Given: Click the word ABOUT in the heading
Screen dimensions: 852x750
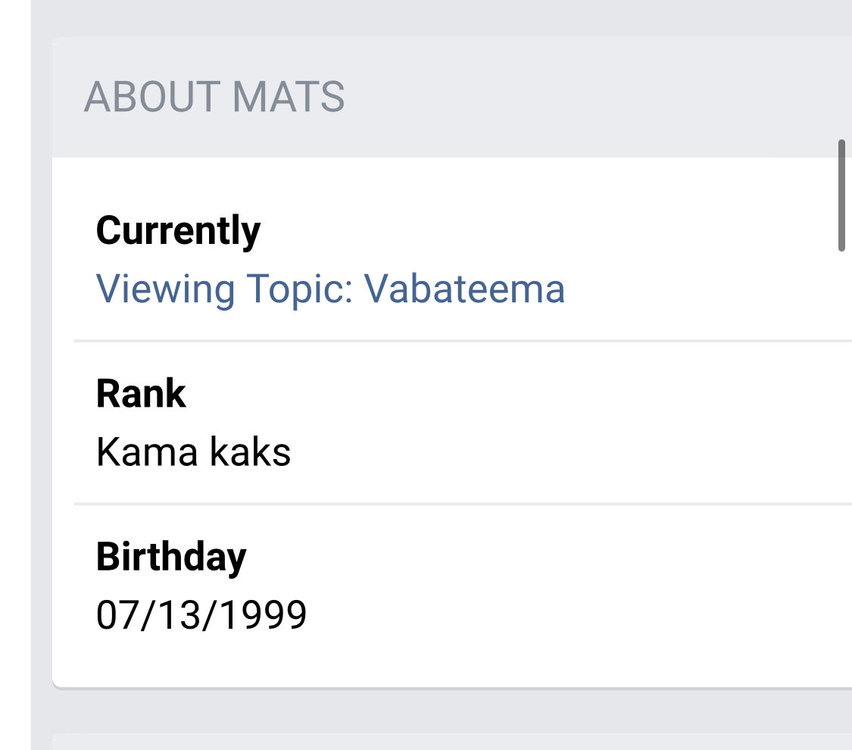Looking at the screenshot, I should pyautogui.click(x=152, y=98).
